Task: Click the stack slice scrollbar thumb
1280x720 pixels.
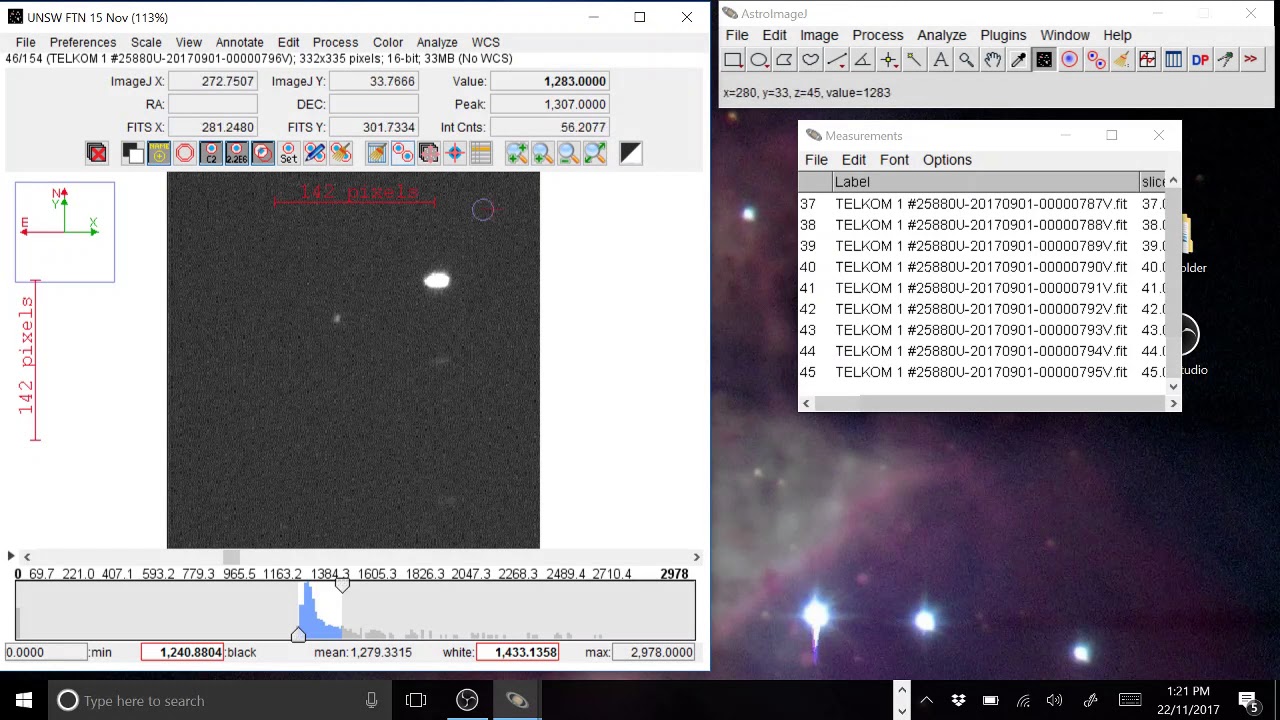Action: [x=231, y=557]
